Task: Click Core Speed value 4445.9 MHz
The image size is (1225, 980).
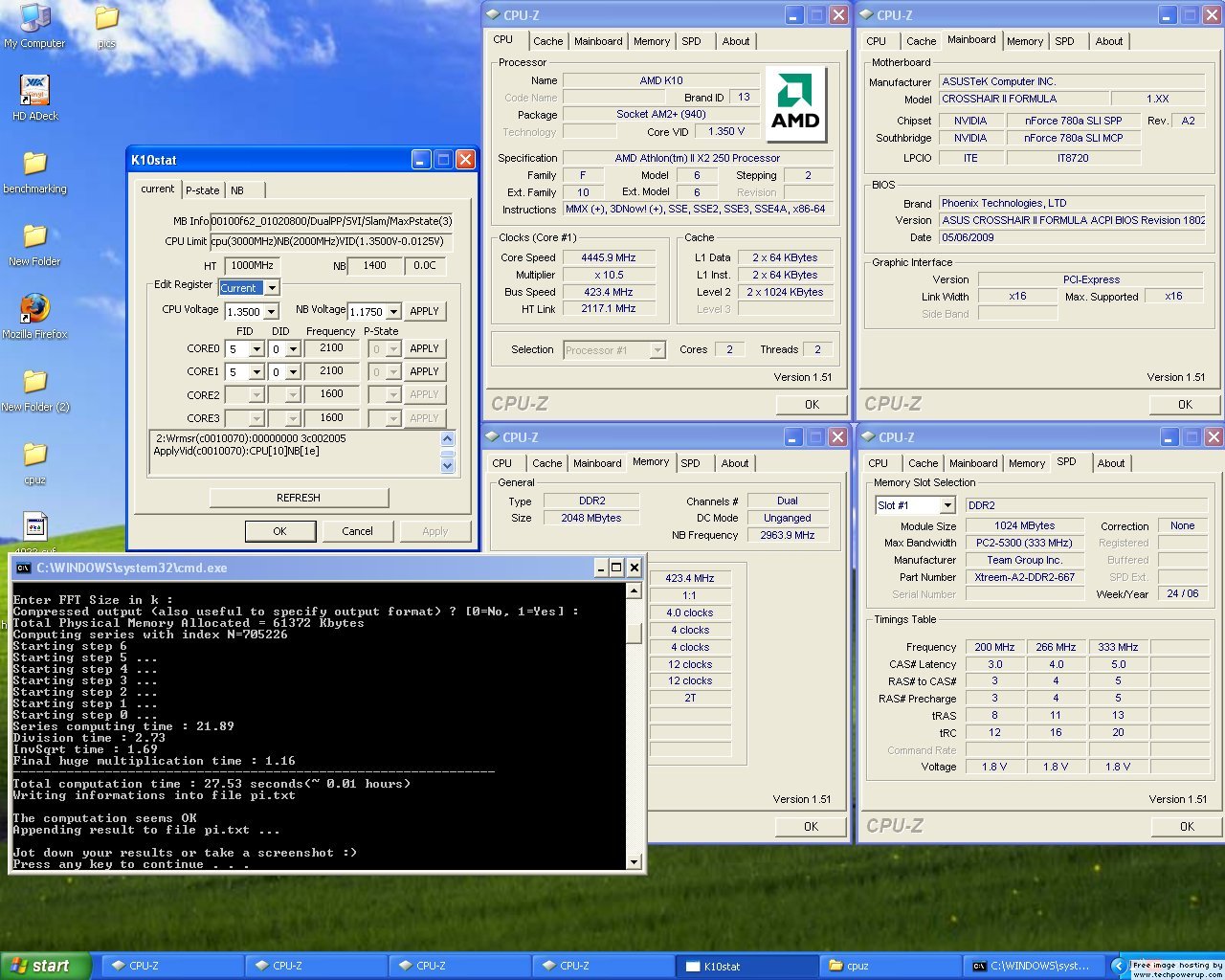Action: [609, 257]
